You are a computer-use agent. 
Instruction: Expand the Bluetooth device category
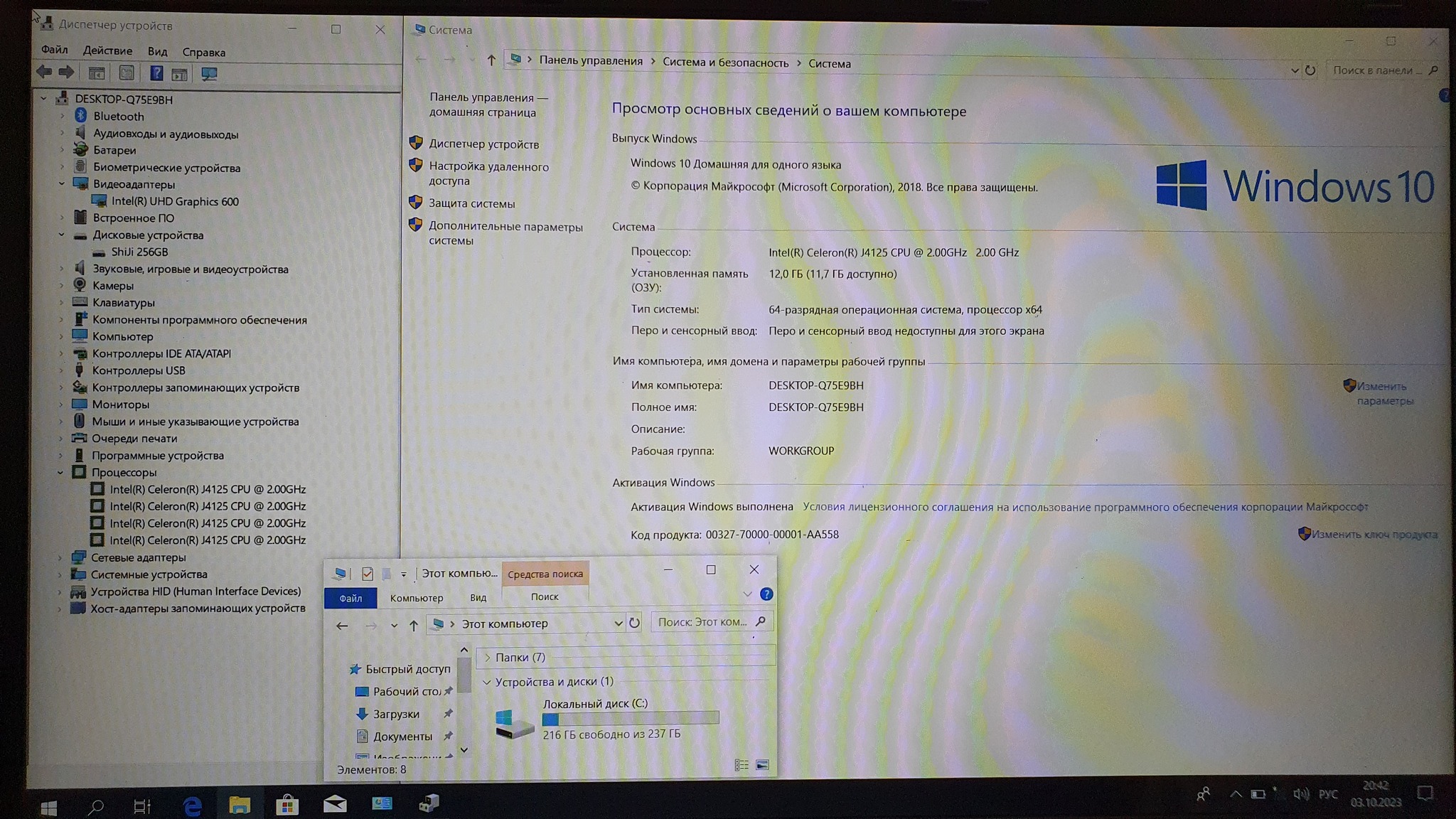tap(62, 116)
